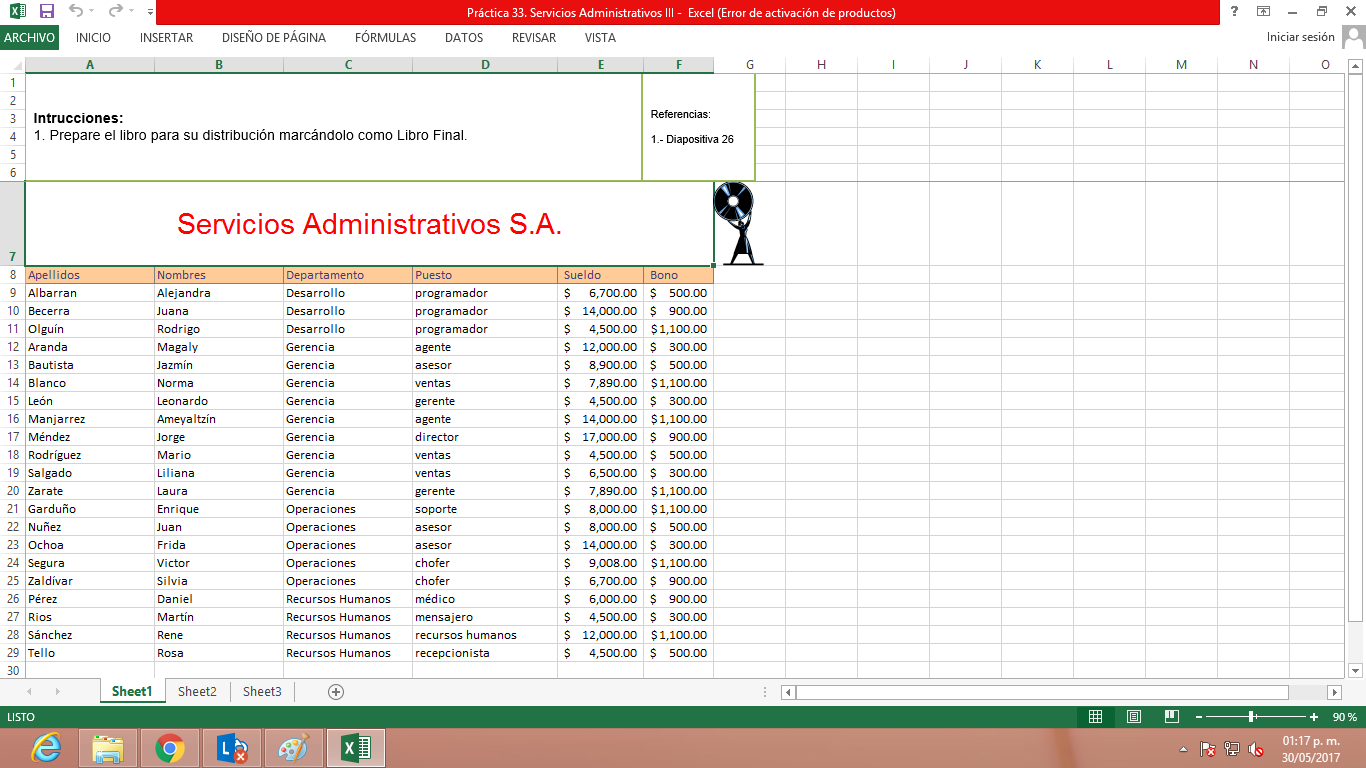Click the zoom out minus button

click(1198, 717)
